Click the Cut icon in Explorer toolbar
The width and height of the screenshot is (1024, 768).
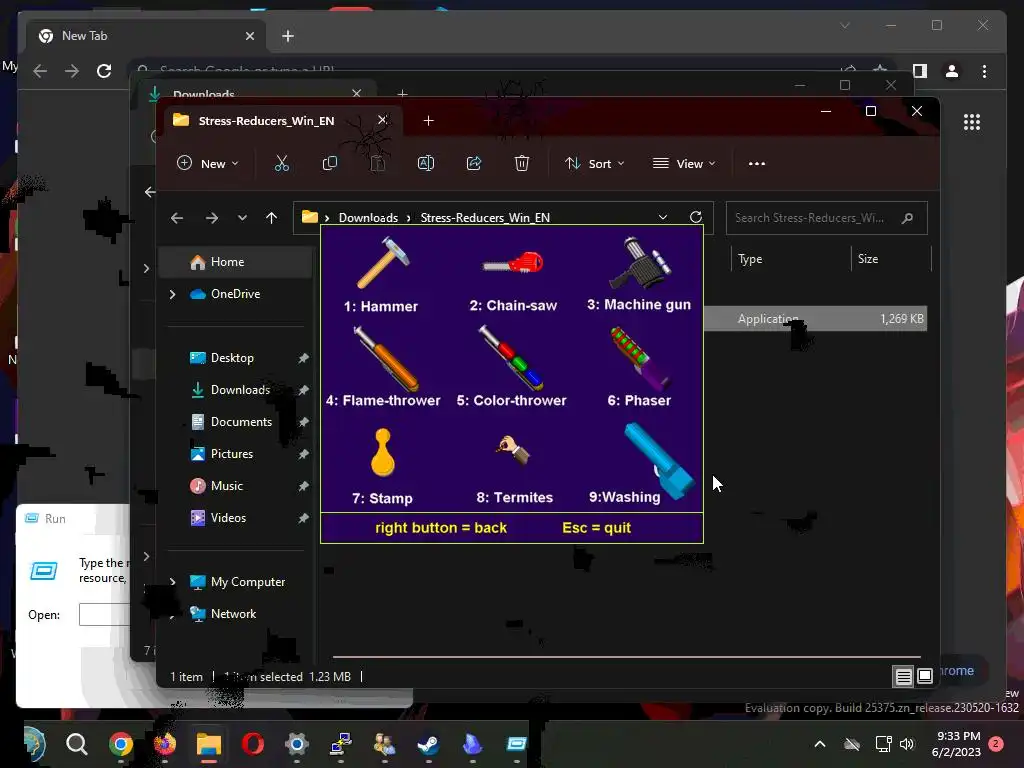click(x=281, y=163)
